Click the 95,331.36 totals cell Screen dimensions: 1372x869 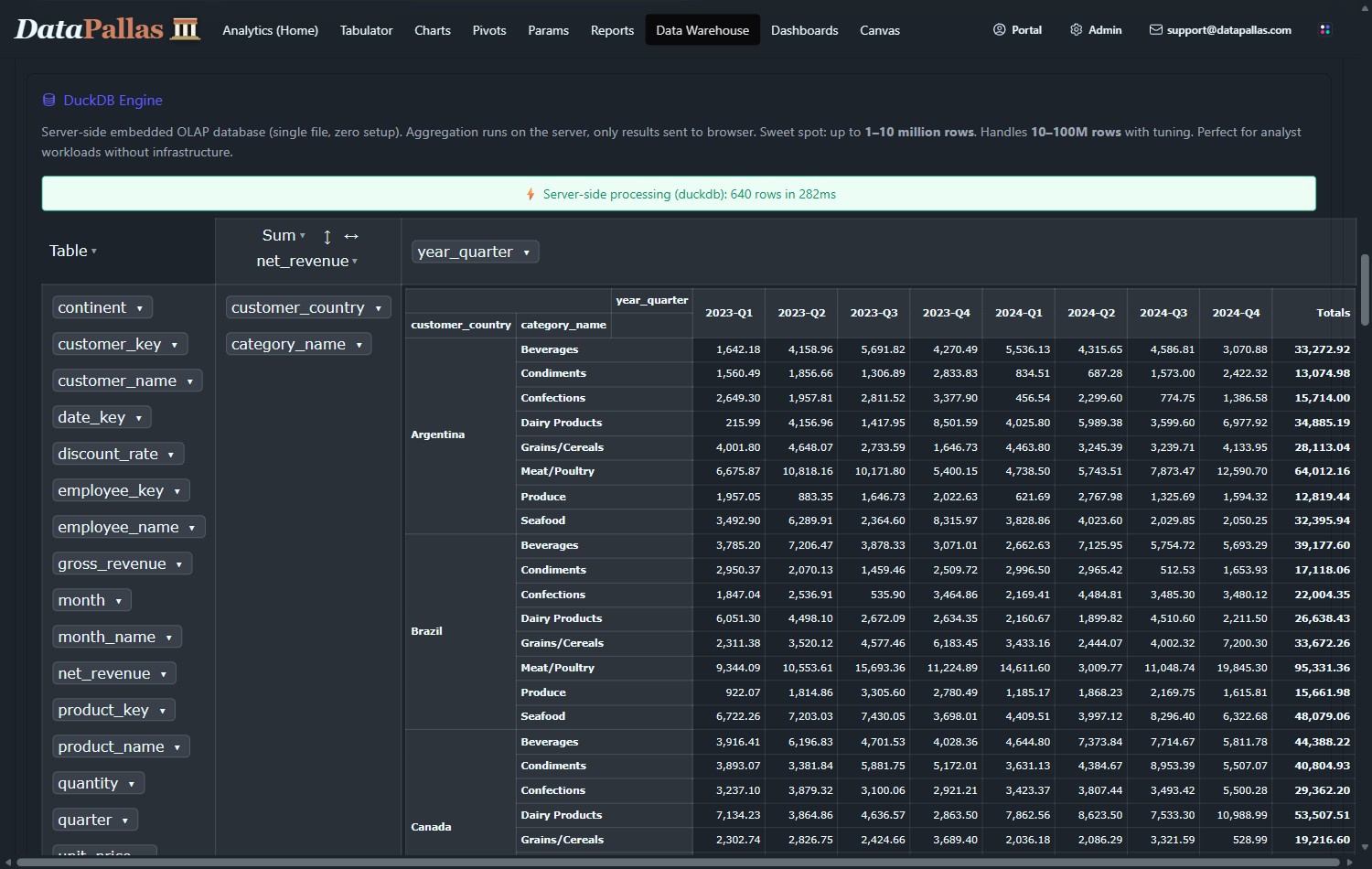click(x=1313, y=668)
